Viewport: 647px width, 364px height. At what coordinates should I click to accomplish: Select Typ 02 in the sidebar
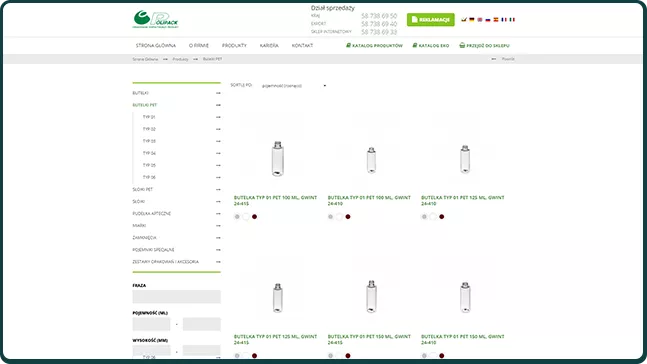149,129
